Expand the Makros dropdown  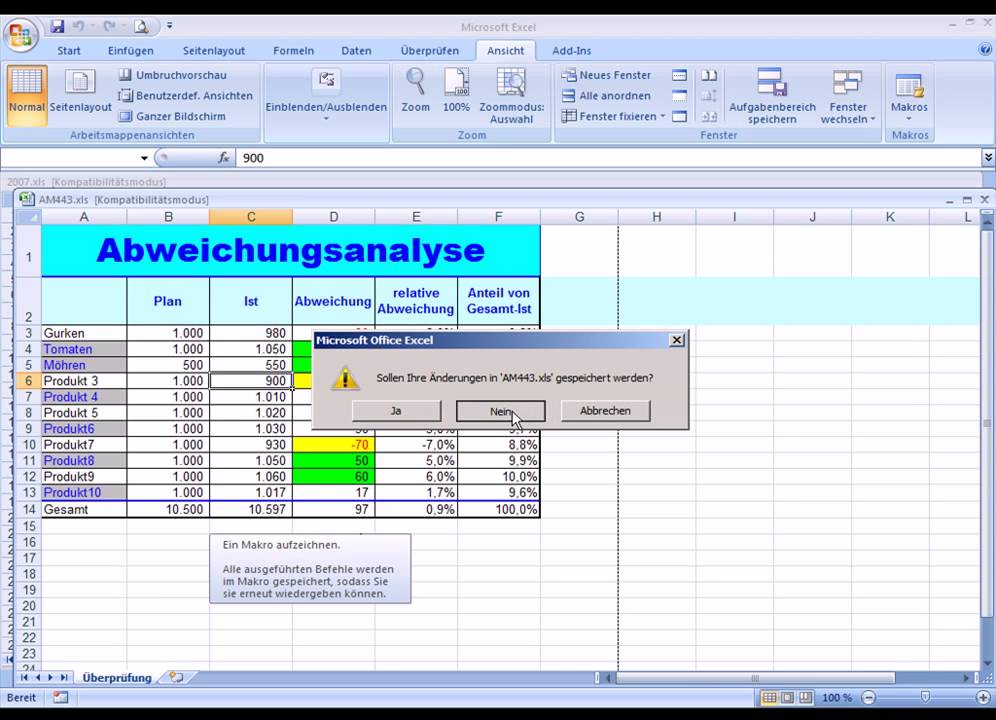point(909,95)
